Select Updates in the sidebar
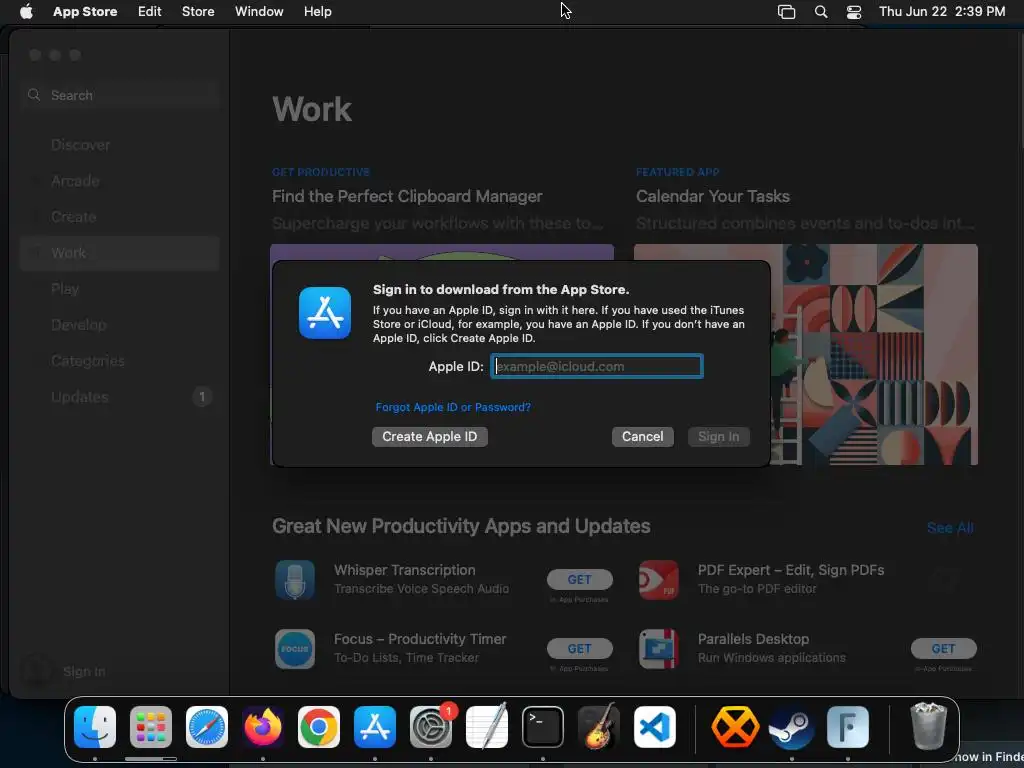The width and height of the screenshot is (1024, 768). tap(120, 397)
